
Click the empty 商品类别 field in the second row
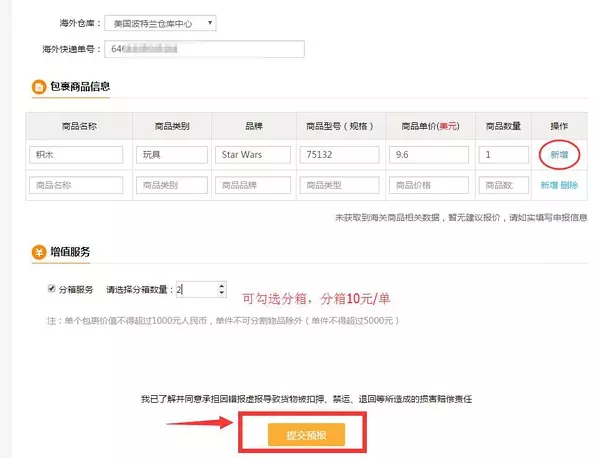172,185
